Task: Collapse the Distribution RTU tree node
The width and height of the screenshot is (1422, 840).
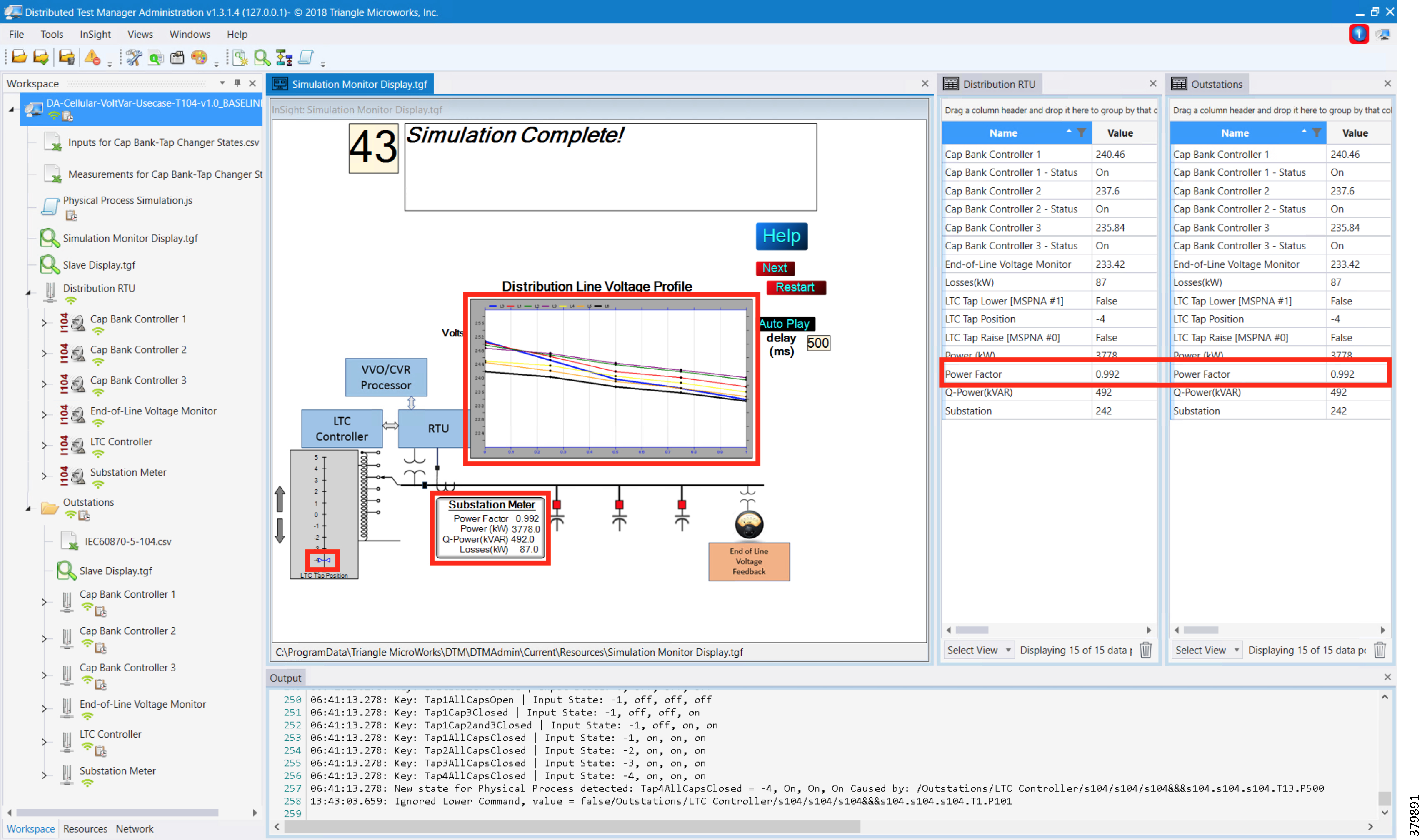Action: pyautogui.click(x=28, y=293)
